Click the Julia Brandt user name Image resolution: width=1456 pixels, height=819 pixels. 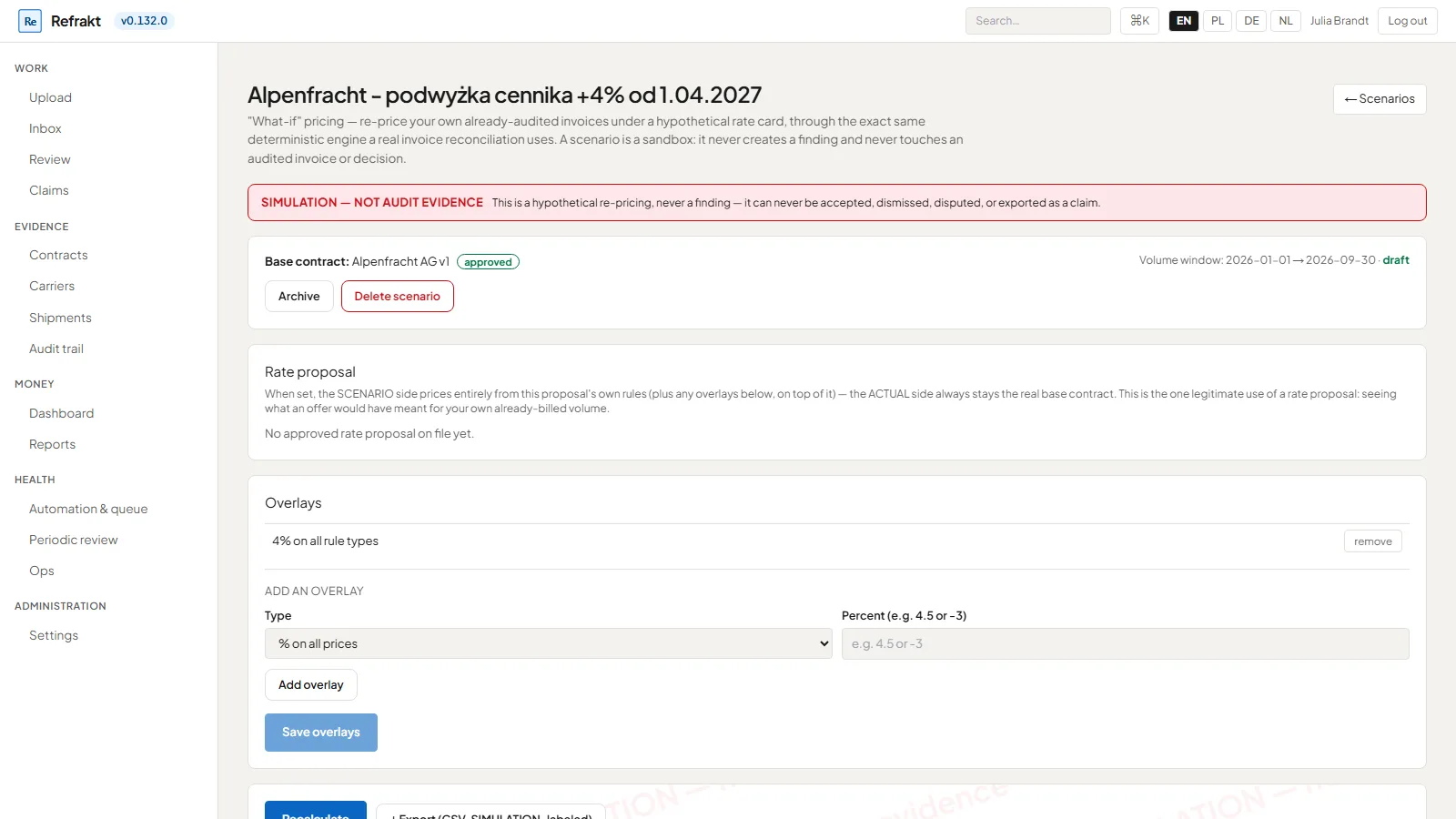tap(1339, 21)
